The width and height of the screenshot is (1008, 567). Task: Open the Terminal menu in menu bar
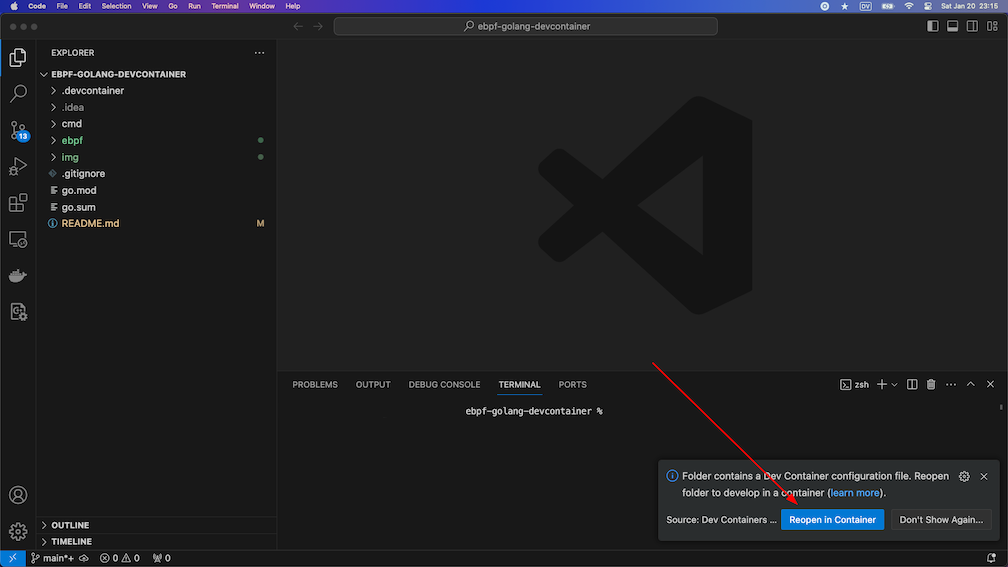coord(224,6)
